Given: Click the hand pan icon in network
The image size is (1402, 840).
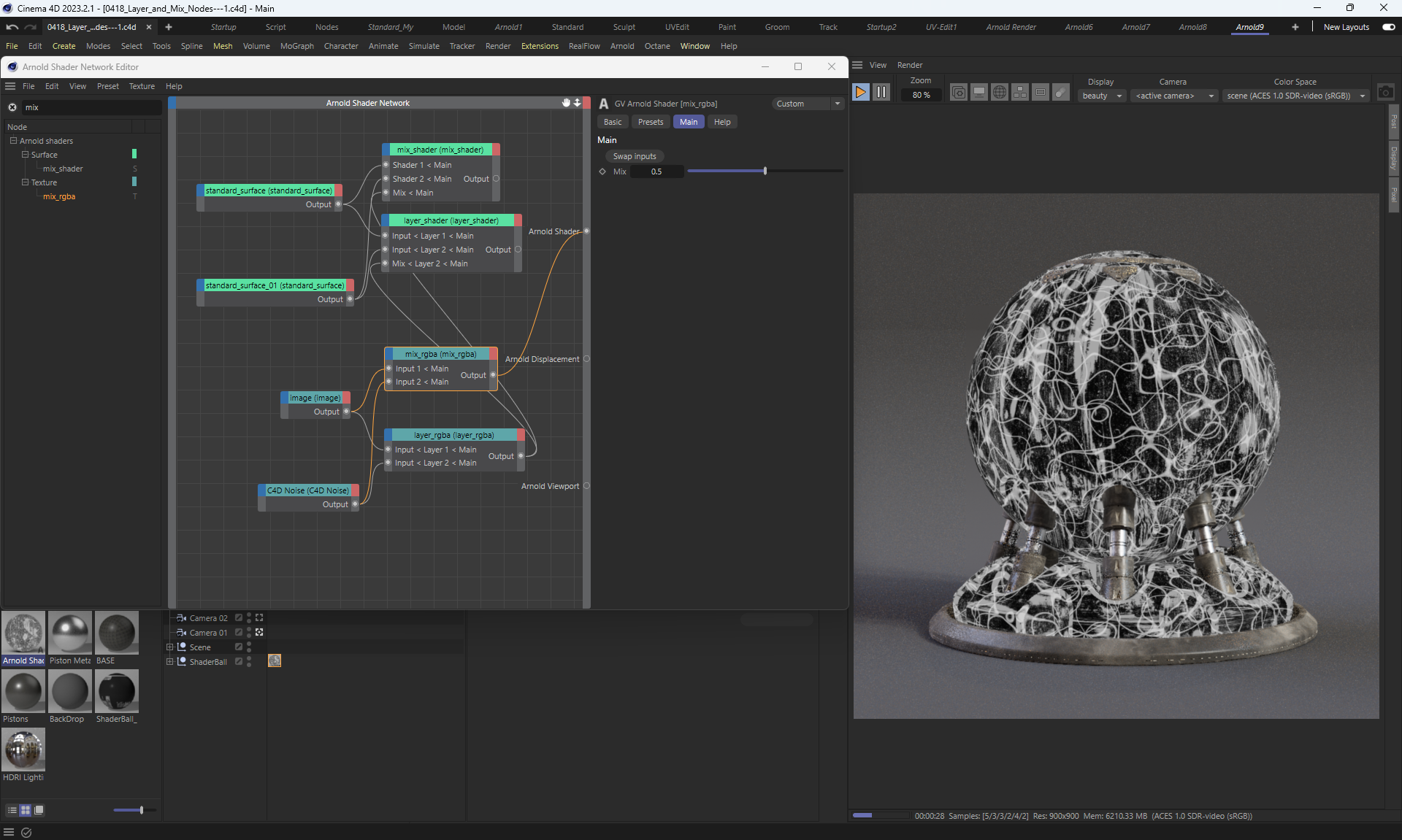Looking at the screenshot, I should [x=566, y=103].
